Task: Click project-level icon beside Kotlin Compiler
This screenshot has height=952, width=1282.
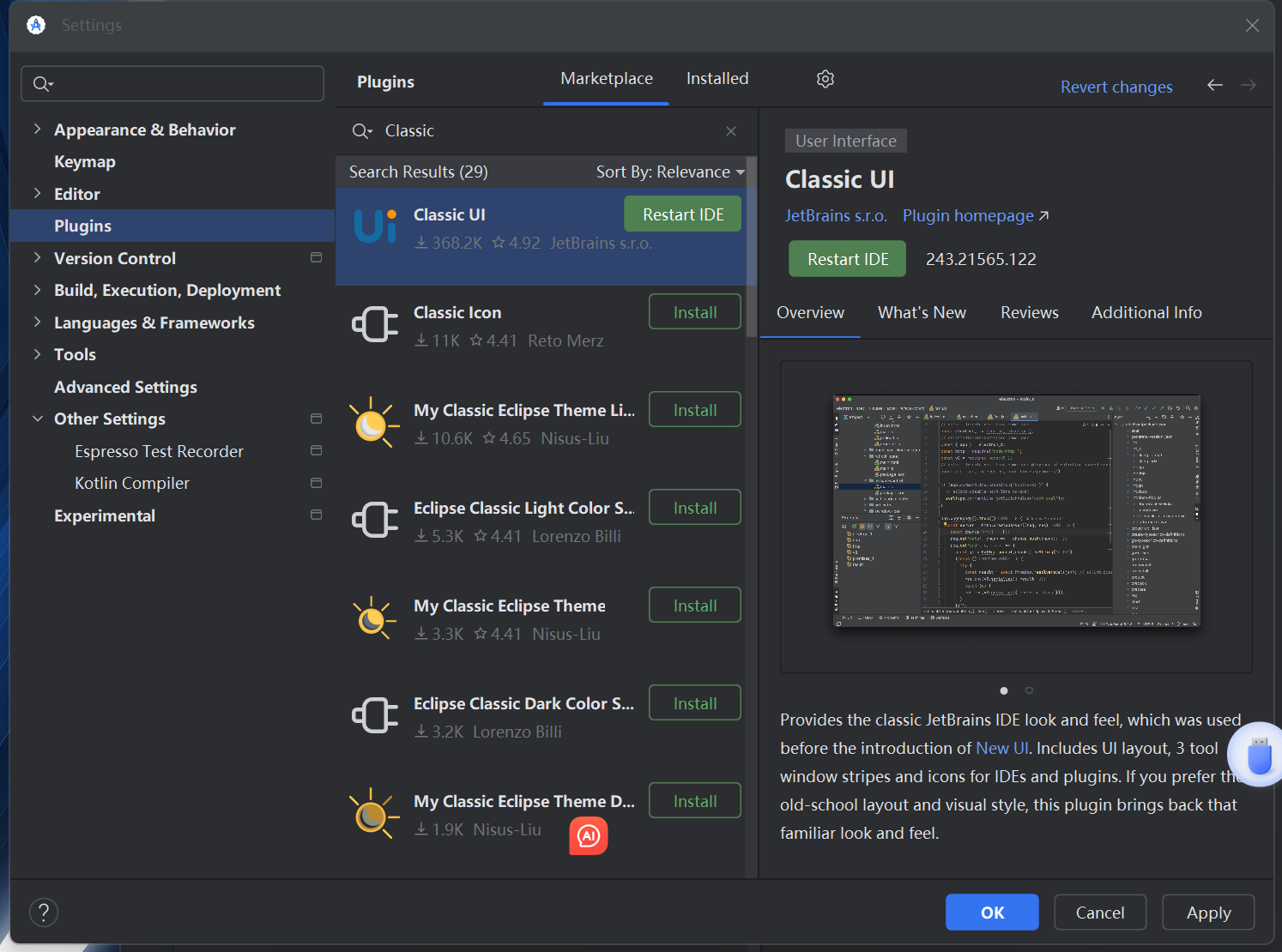Action: [x=316, y=483]
